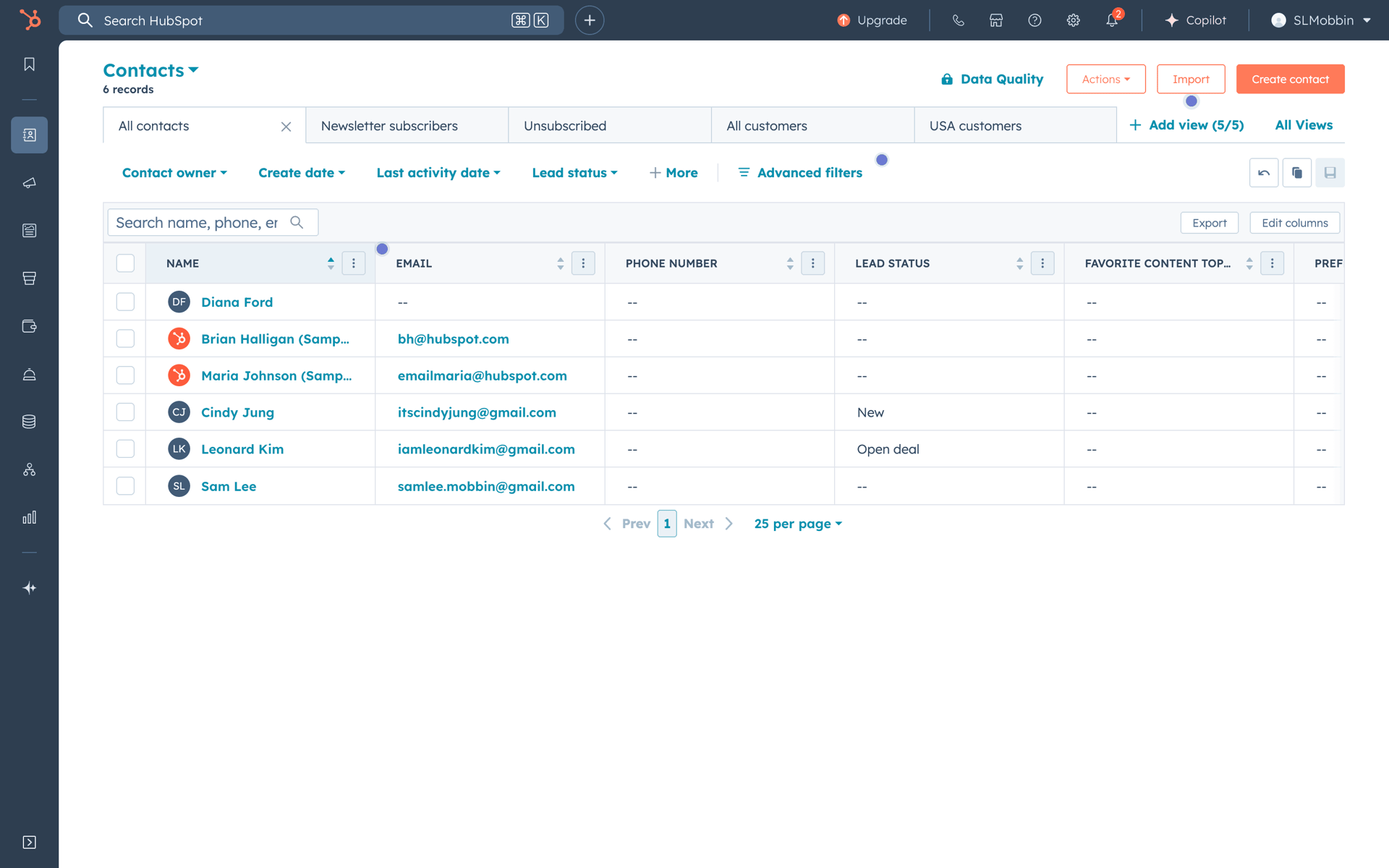
Task: Open the CRM contacts sidebar icon
Action: [29, 135]
